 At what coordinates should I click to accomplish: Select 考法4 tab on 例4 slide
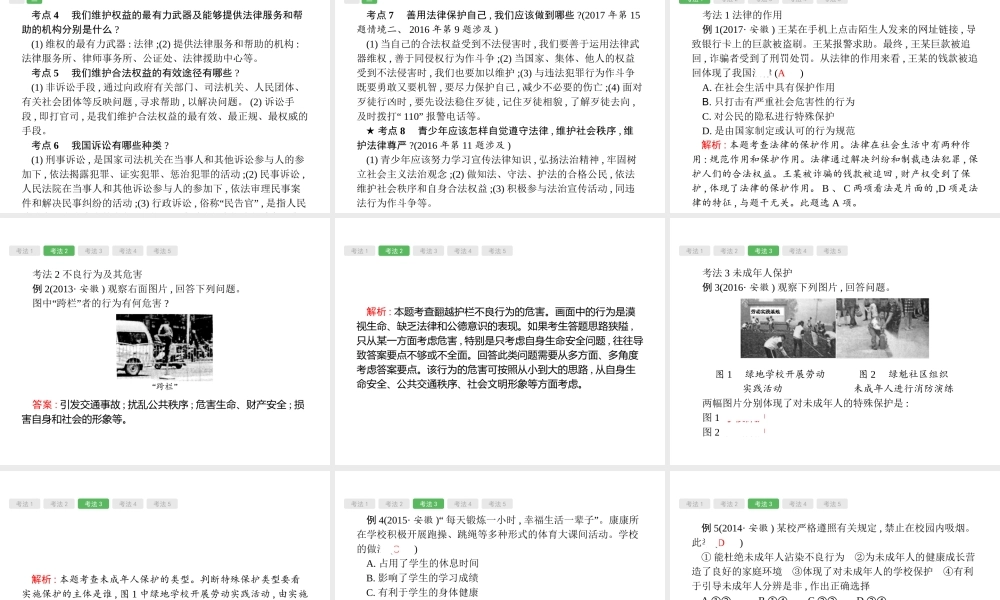[x=462, y=504]
